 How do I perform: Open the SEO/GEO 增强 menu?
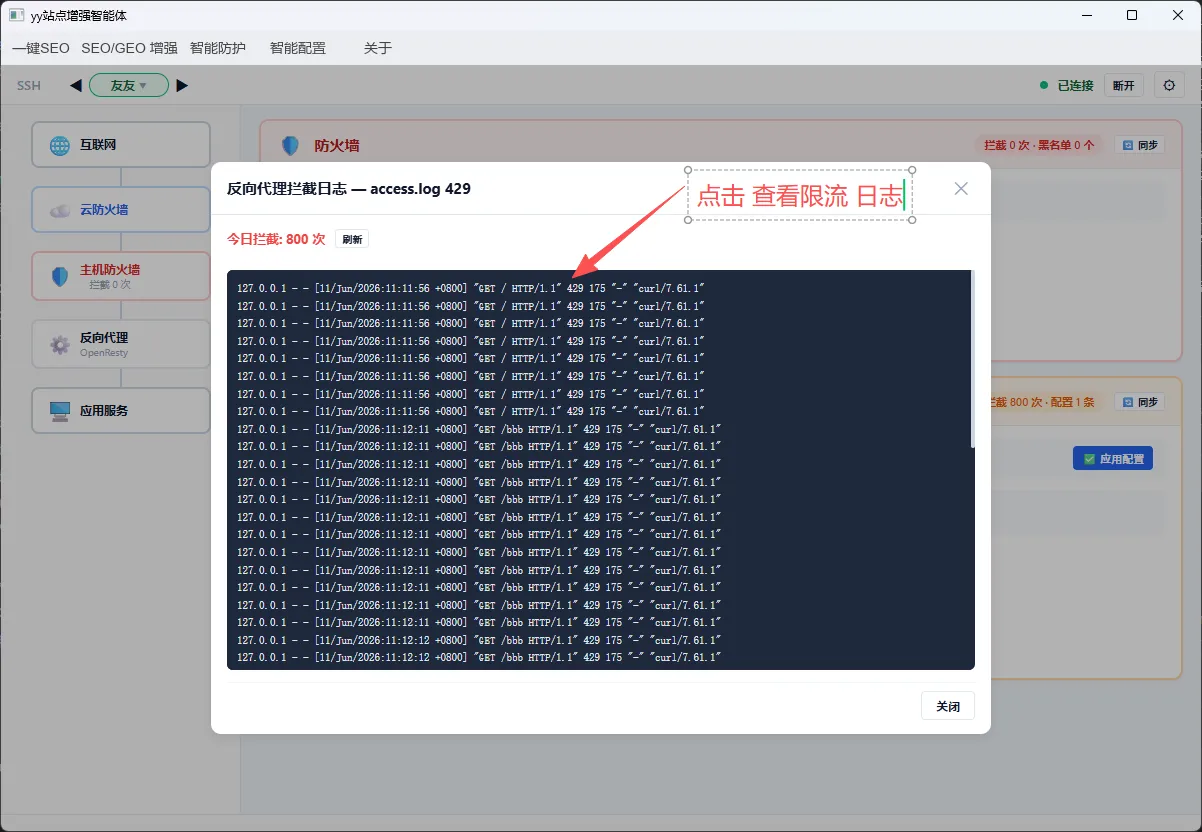[129, 48]
